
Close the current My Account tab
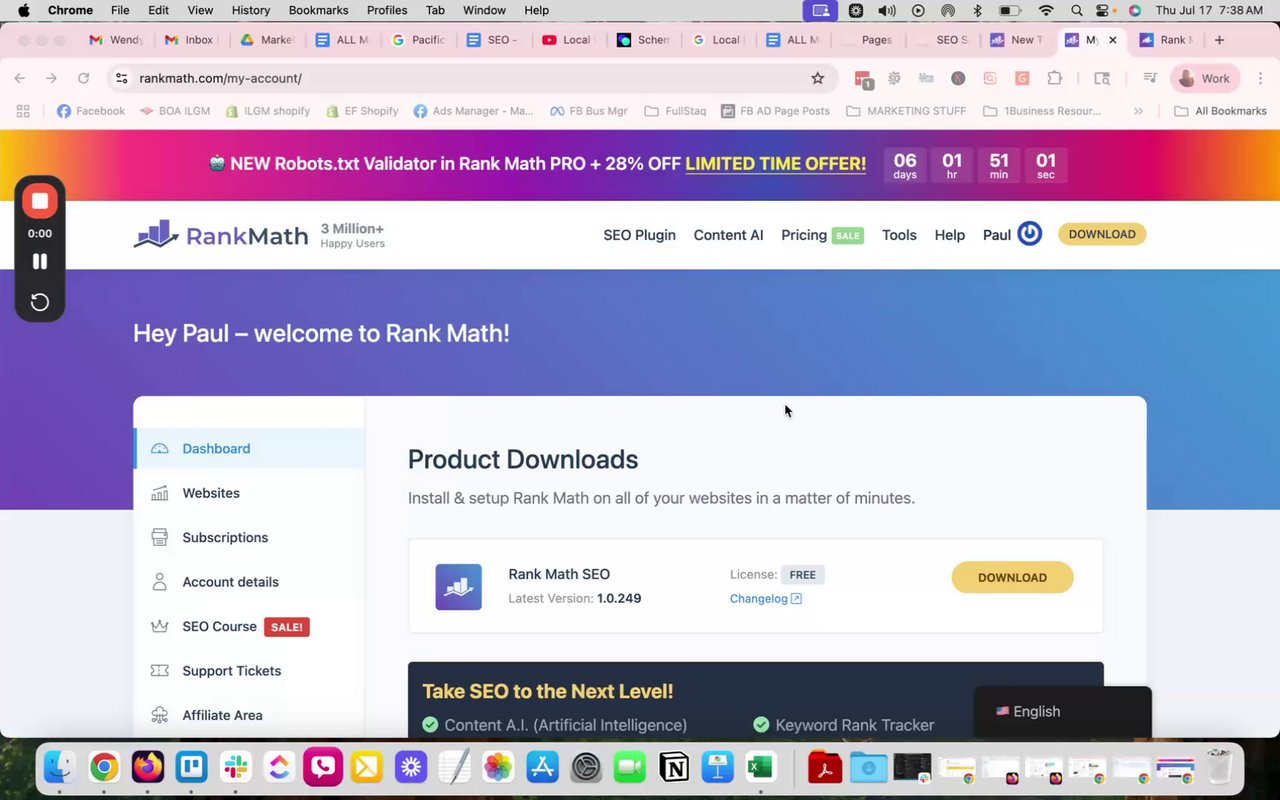[1112, 40]
